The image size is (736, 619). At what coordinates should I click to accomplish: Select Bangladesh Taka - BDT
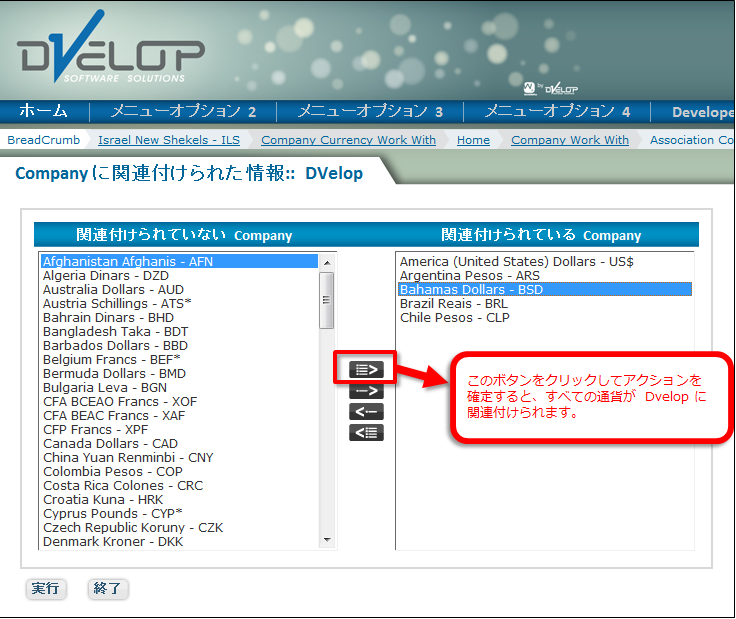pyautogui.click(x=179, y=332)
